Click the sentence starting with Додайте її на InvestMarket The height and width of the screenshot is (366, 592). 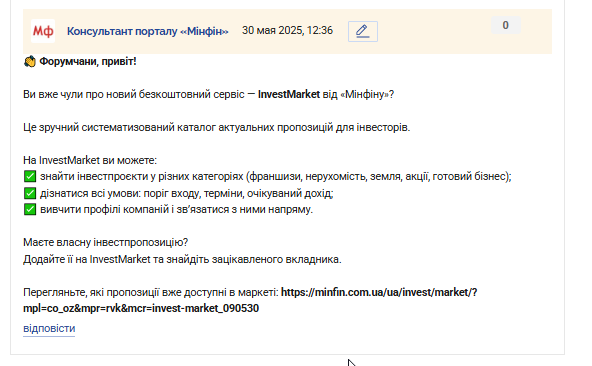point(182,259)
